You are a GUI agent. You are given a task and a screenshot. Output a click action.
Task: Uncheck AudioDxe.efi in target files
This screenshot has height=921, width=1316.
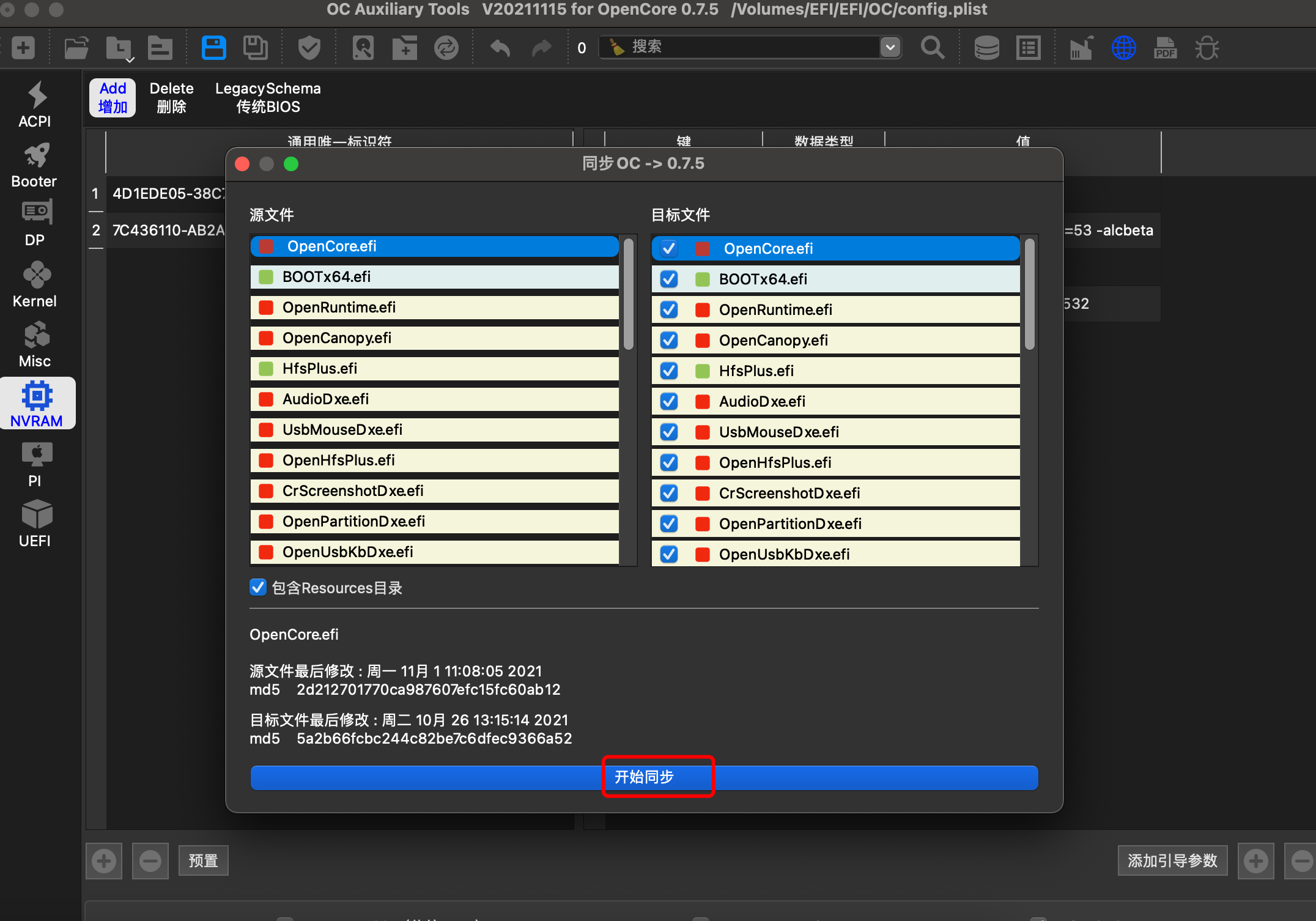tap(670, 401)
